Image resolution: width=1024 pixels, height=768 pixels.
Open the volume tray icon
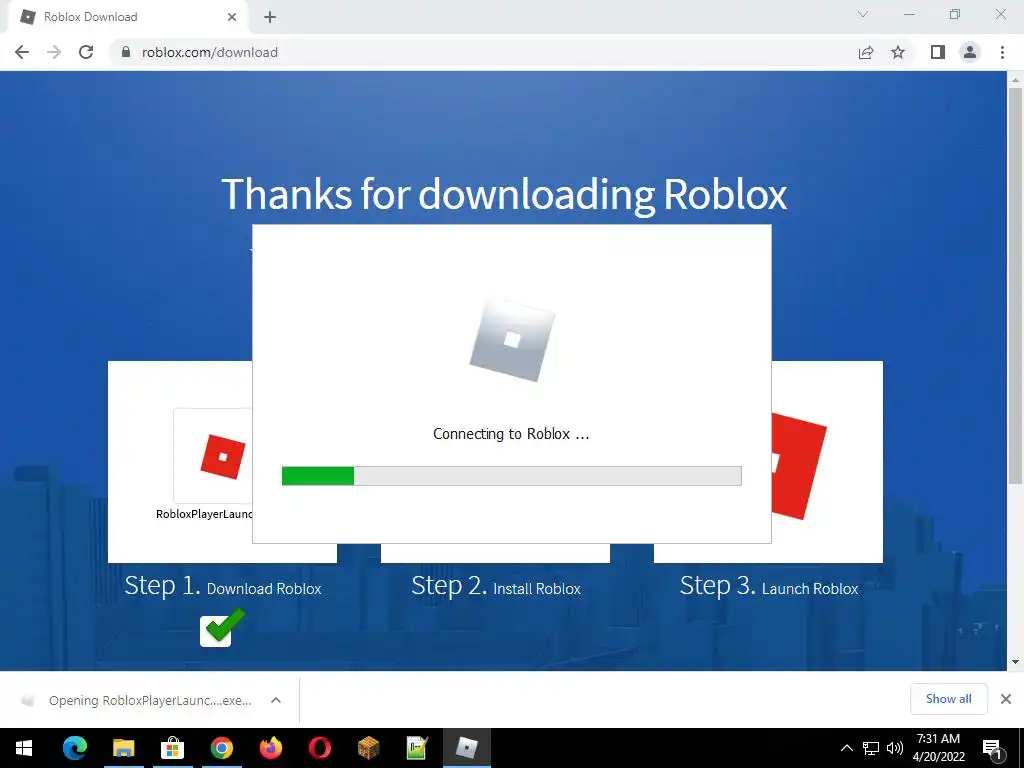[895, 748]
